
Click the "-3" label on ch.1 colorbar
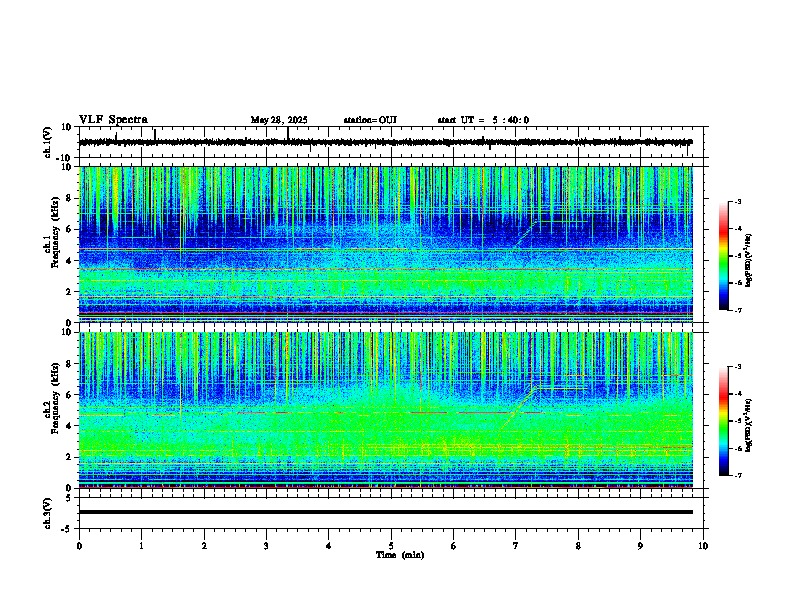click(x=737, y=202)
